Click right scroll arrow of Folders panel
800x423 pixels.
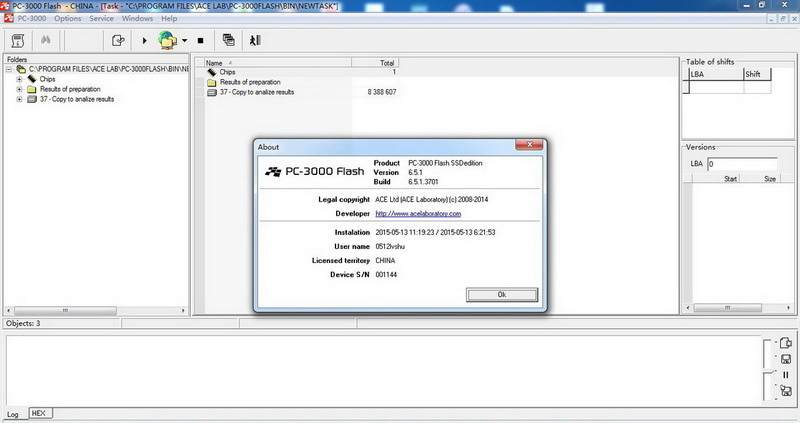[183, 310]
